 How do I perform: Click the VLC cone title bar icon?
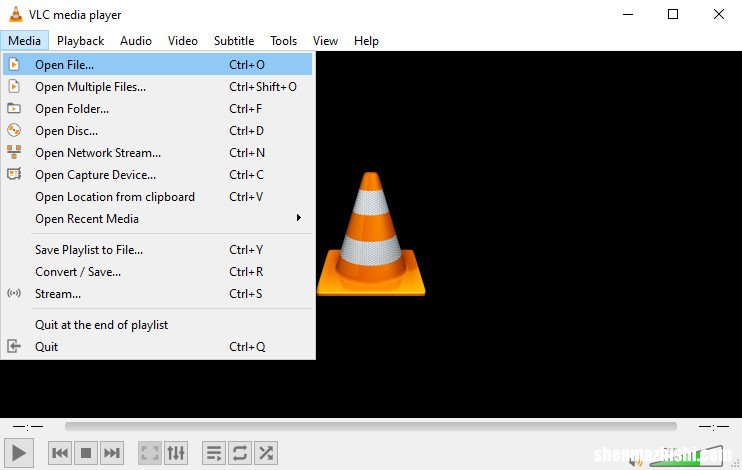(16, 14)
